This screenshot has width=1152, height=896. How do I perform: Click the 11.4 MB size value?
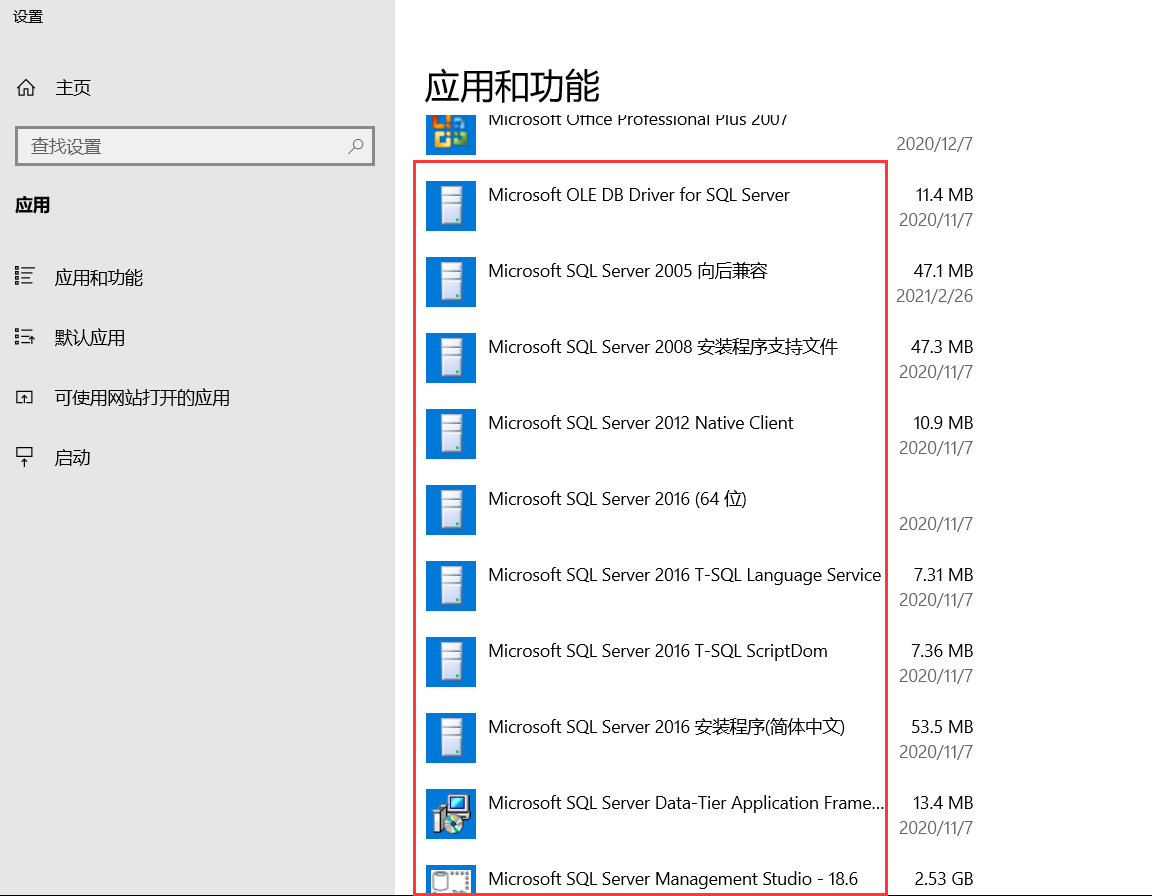[944, 195]
